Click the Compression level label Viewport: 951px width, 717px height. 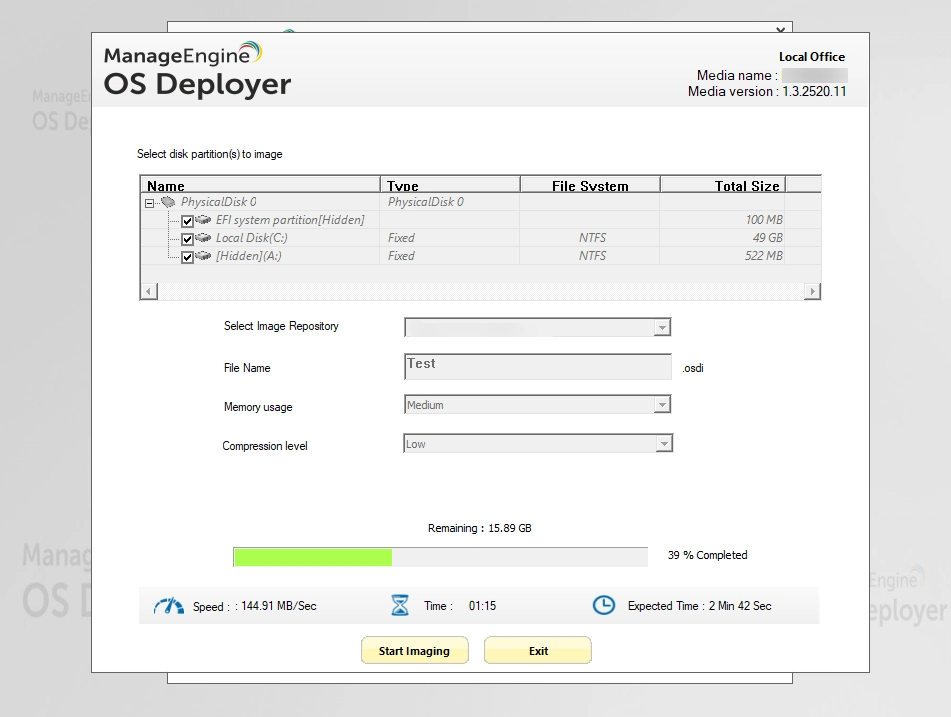point(264,446)
